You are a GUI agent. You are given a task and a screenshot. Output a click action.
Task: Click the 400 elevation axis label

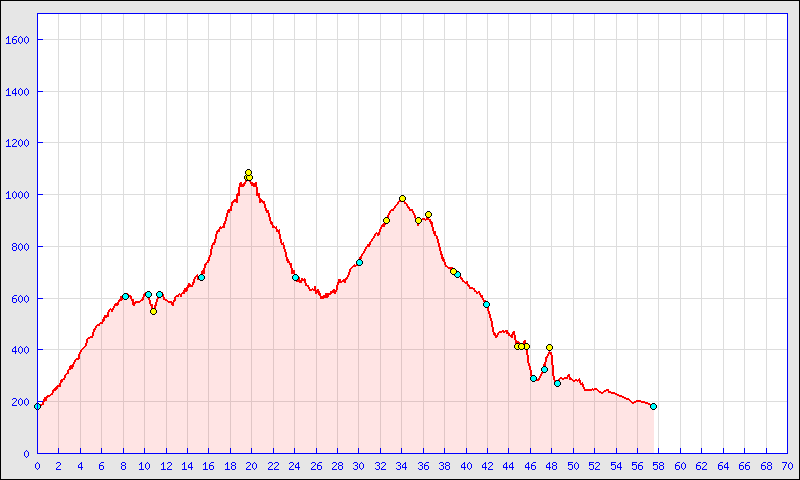coord(20,350)
